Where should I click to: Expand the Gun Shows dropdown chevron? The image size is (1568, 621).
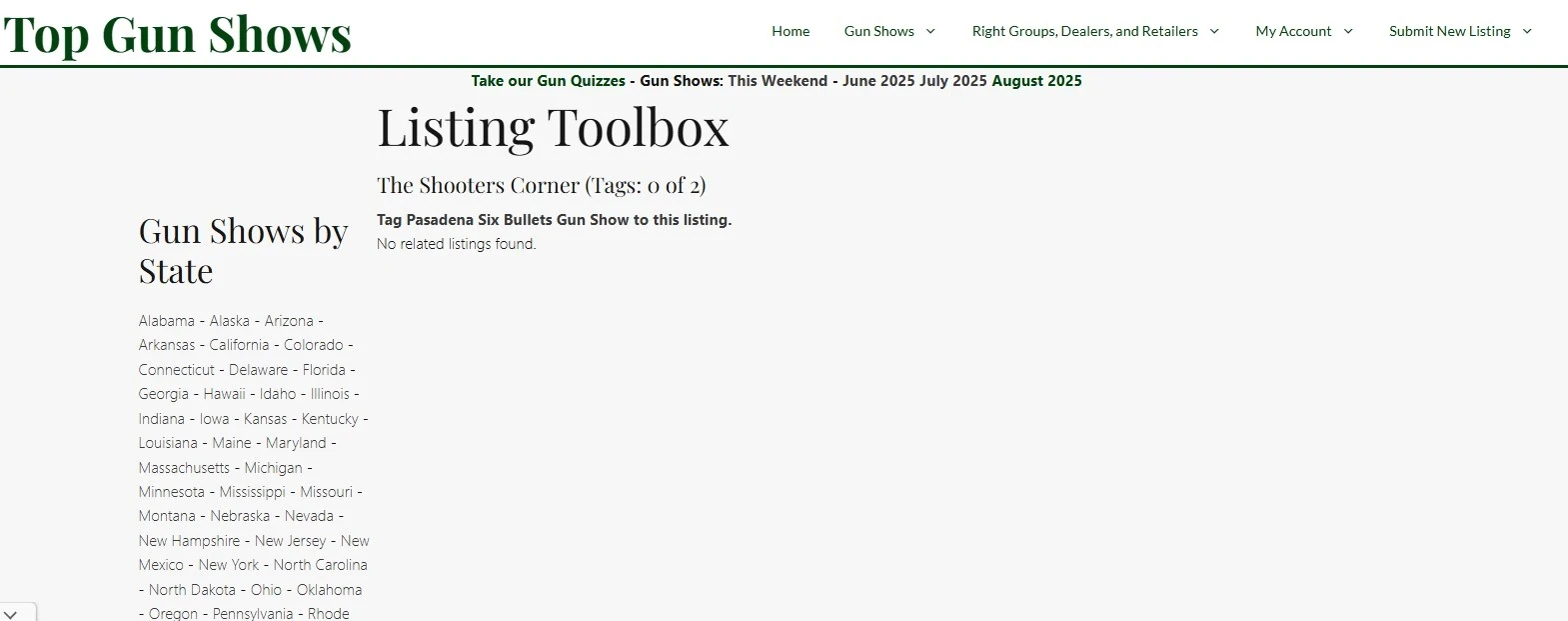tap(930, 31)
